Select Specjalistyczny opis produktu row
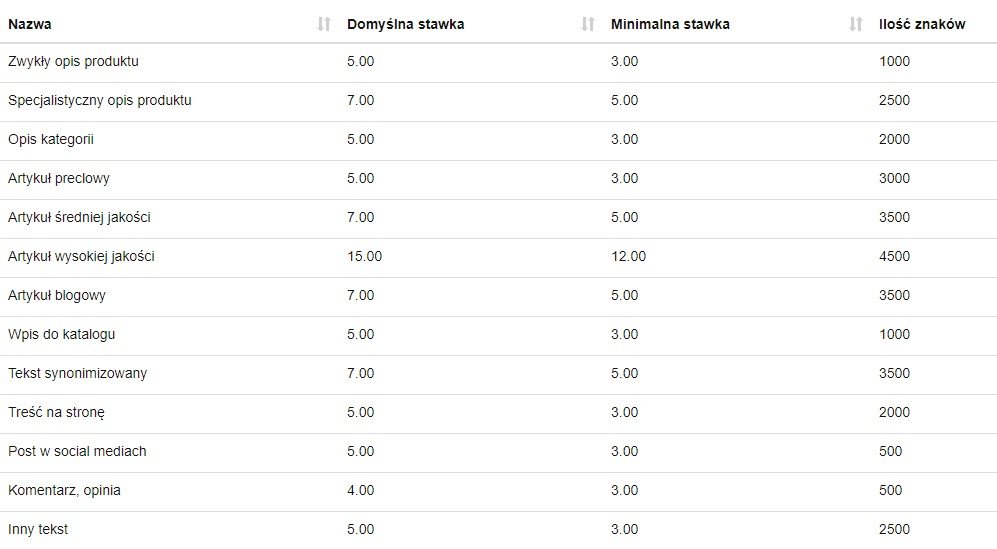Image resolution: width=997 pixels, height=549 pixels. point(100,100)
